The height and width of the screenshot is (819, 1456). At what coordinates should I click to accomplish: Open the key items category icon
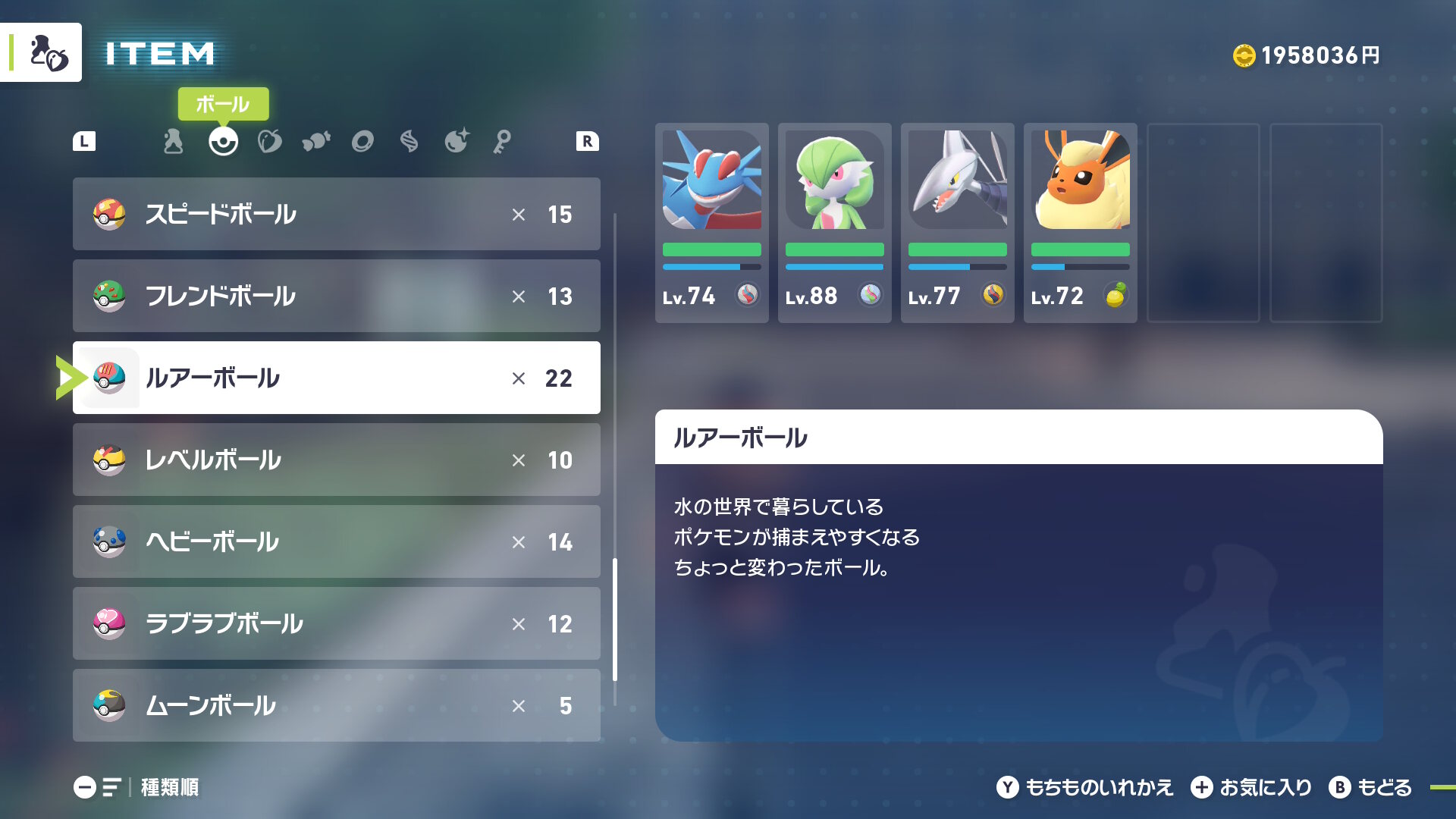[x=502, y=141]
